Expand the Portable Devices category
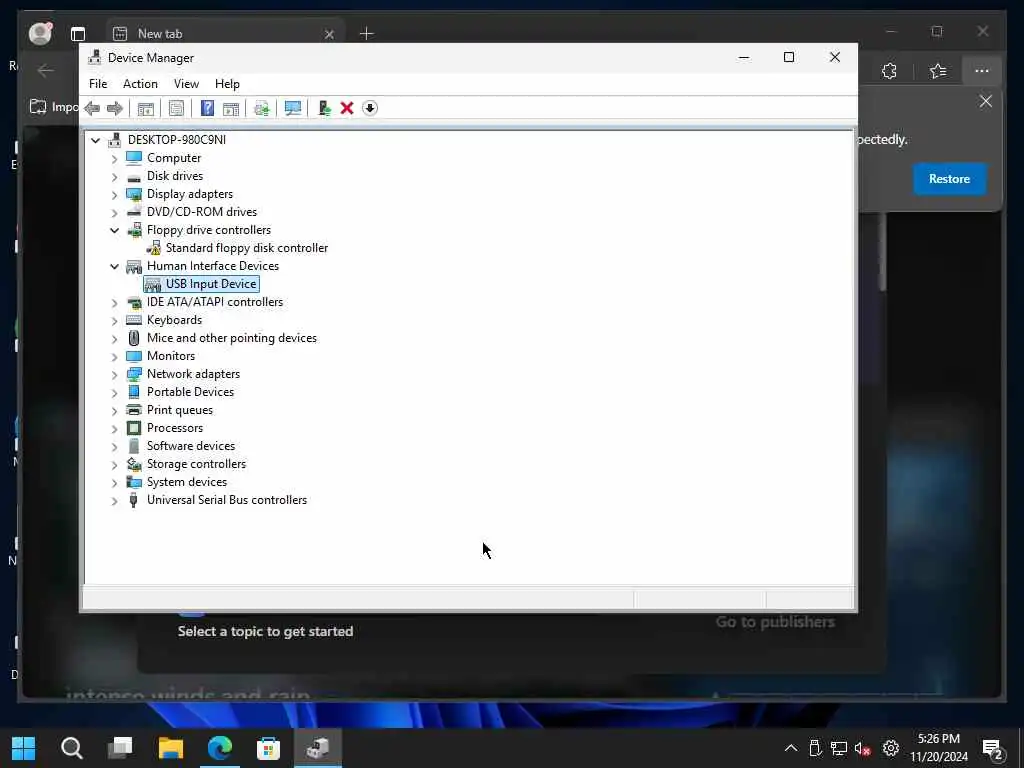 coord(114,392)
